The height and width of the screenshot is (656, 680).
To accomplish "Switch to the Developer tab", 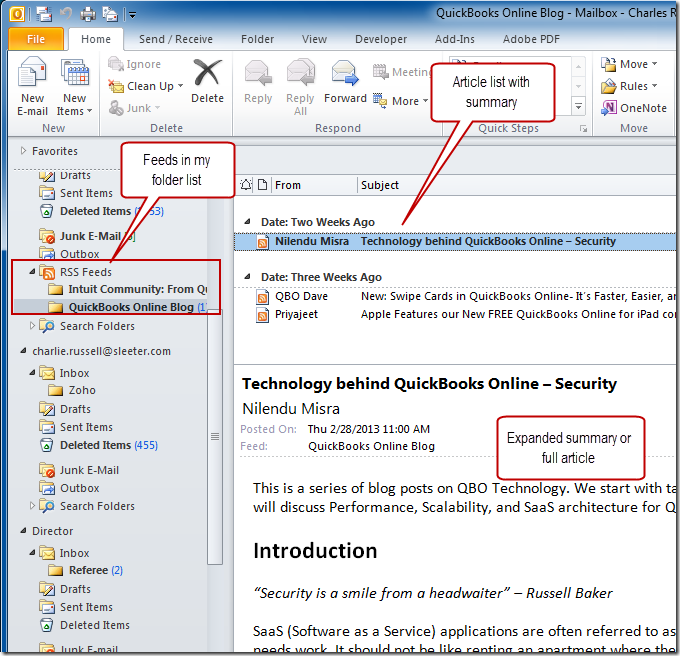I will coord(381,39).
